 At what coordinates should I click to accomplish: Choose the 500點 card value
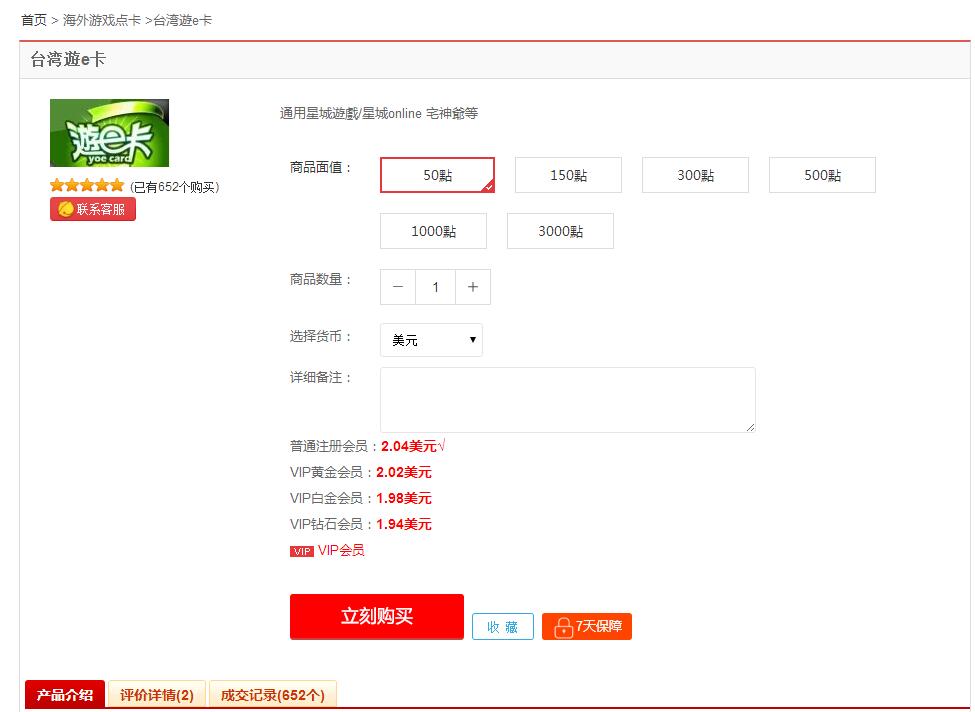[x=822, y=175]
